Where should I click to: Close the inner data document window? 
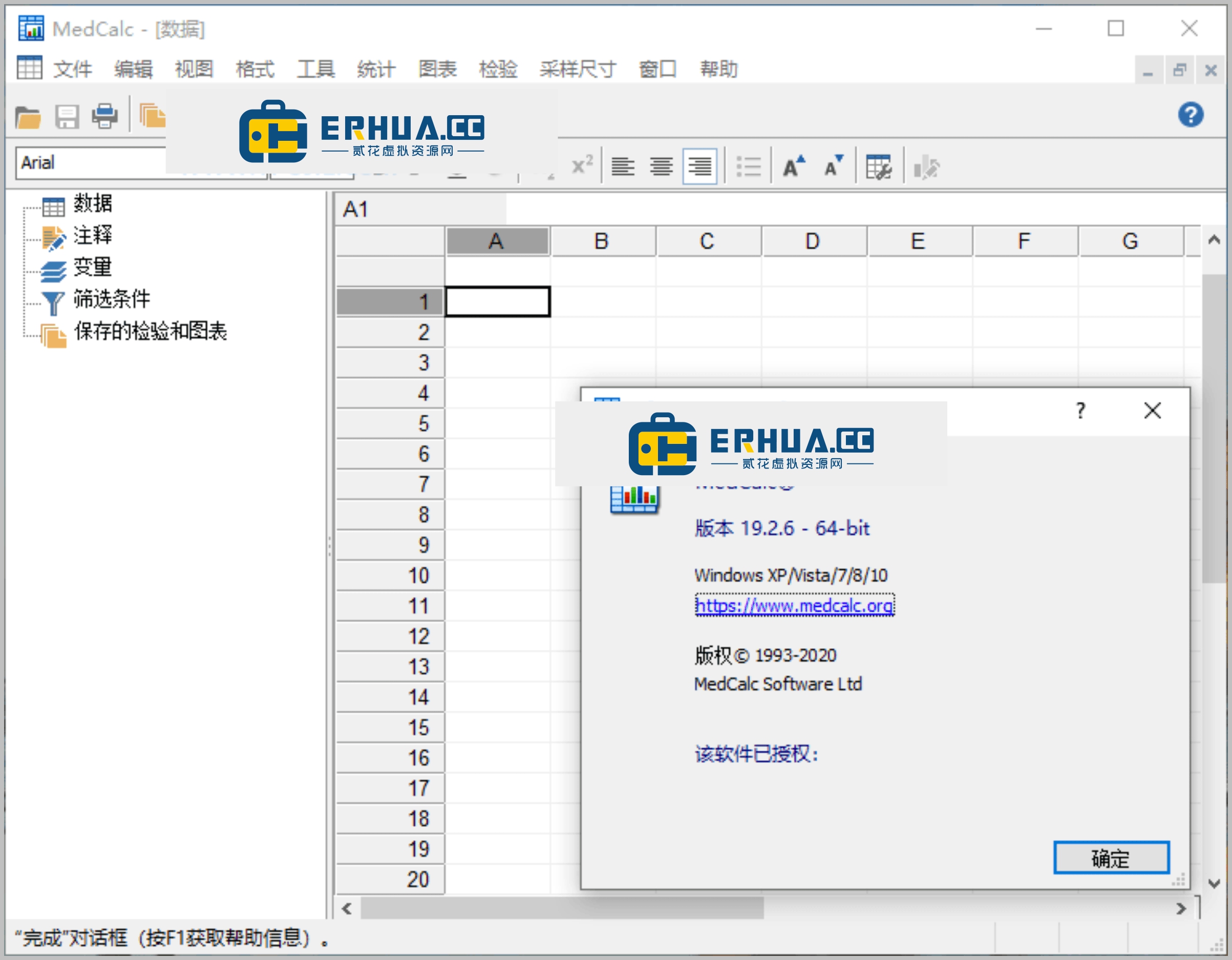point(1210,70)
